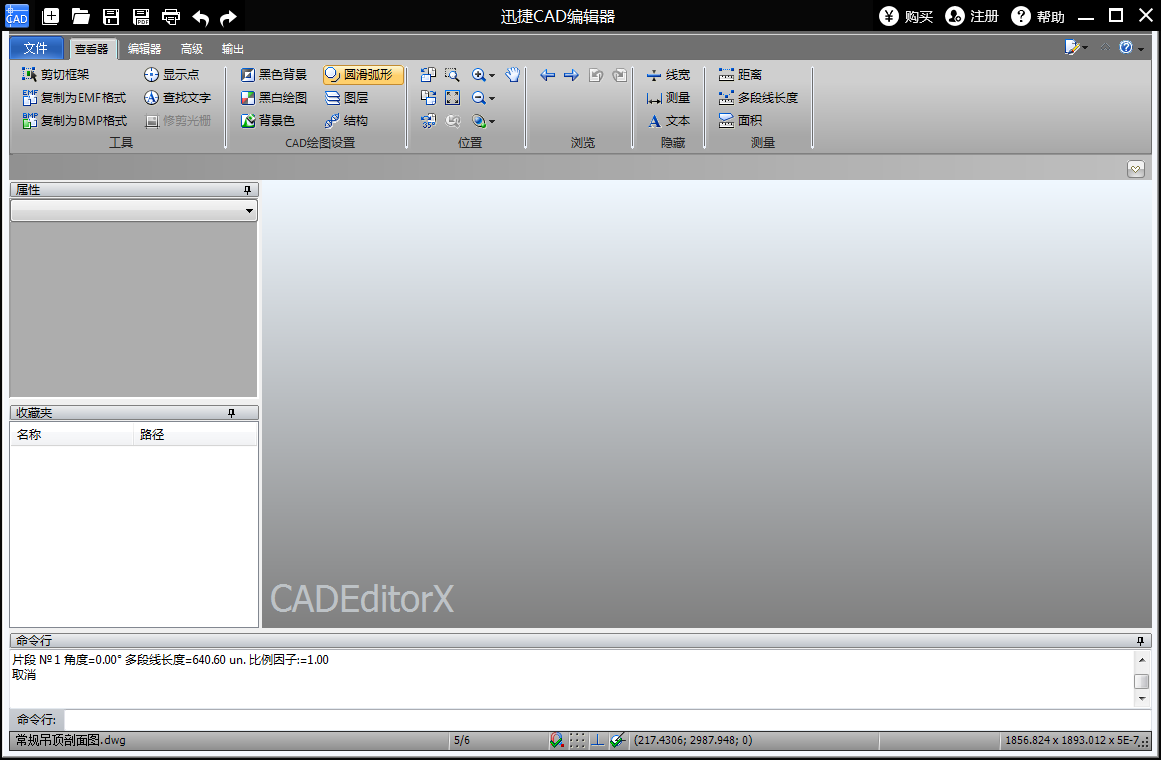Switch to the 编辑器 ribbon tab
1161x760 pixels.
tap(144, 49)
